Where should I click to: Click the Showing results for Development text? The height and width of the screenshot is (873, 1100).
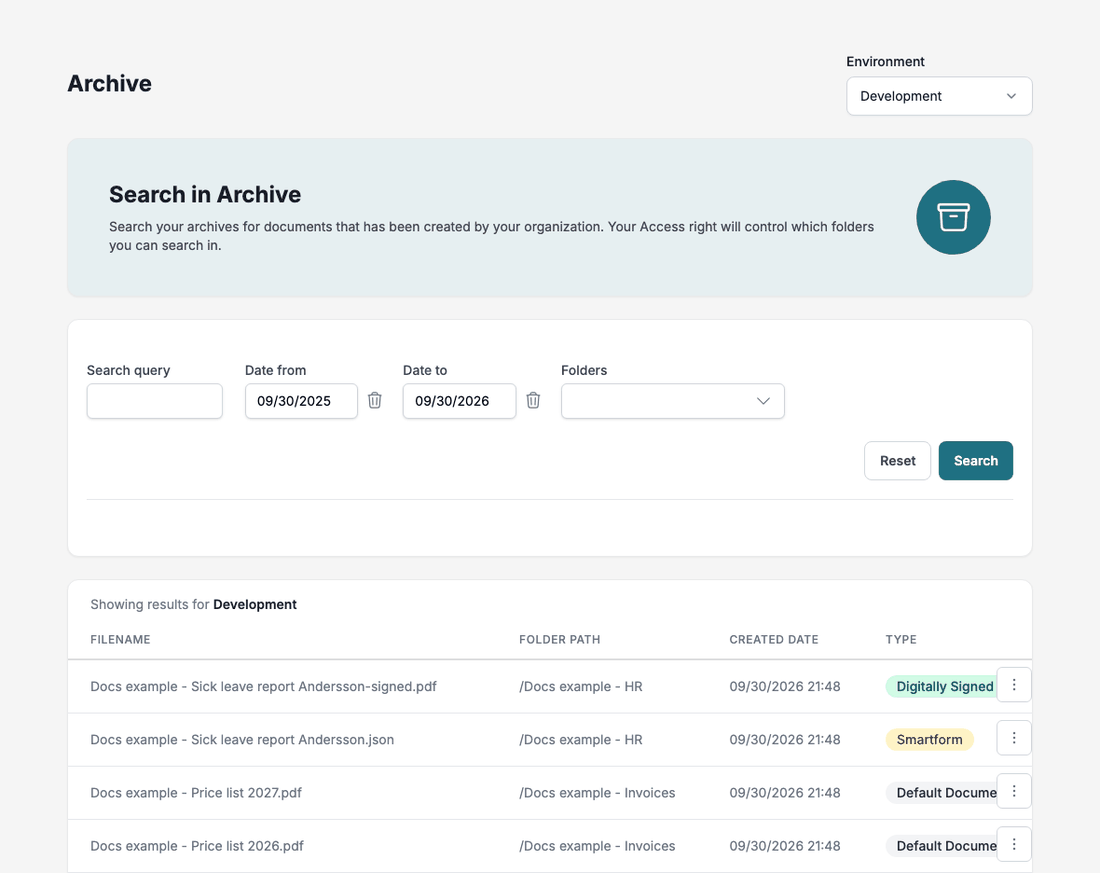194,605
